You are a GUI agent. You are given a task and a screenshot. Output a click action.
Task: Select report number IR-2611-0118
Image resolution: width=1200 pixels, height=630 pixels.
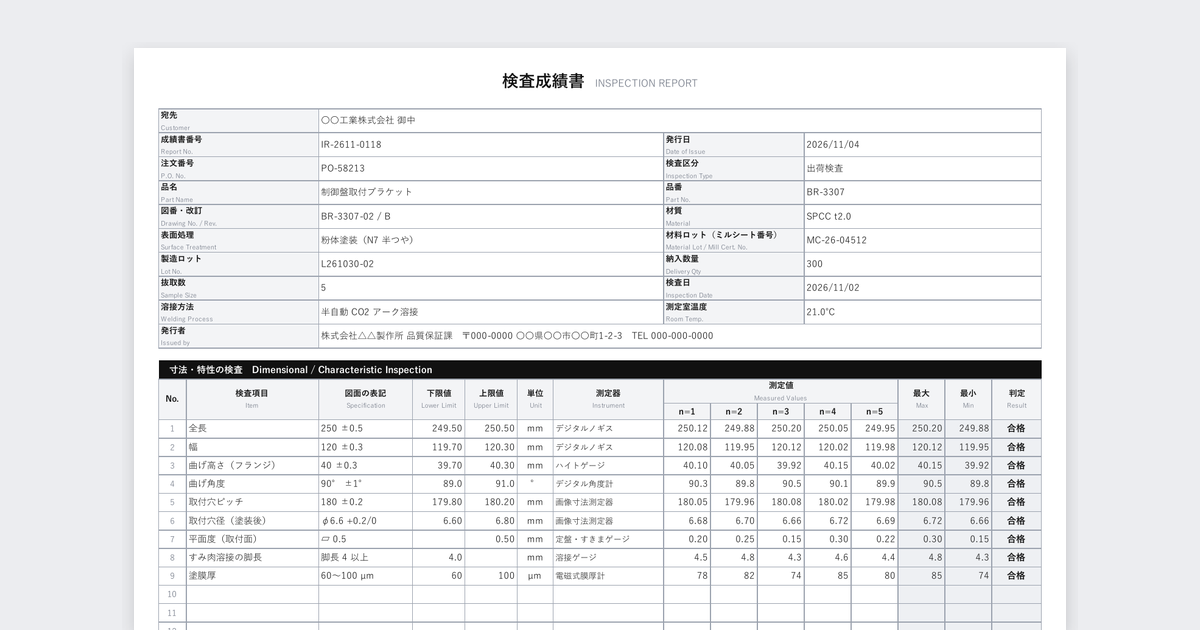coord(351,144)
